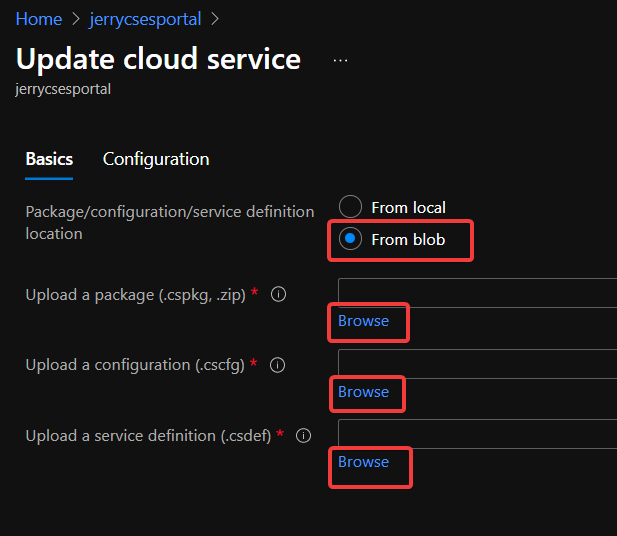Select the From local radio button
The height and width of the screenshot is (536, 617).
[x=350, y=207]
